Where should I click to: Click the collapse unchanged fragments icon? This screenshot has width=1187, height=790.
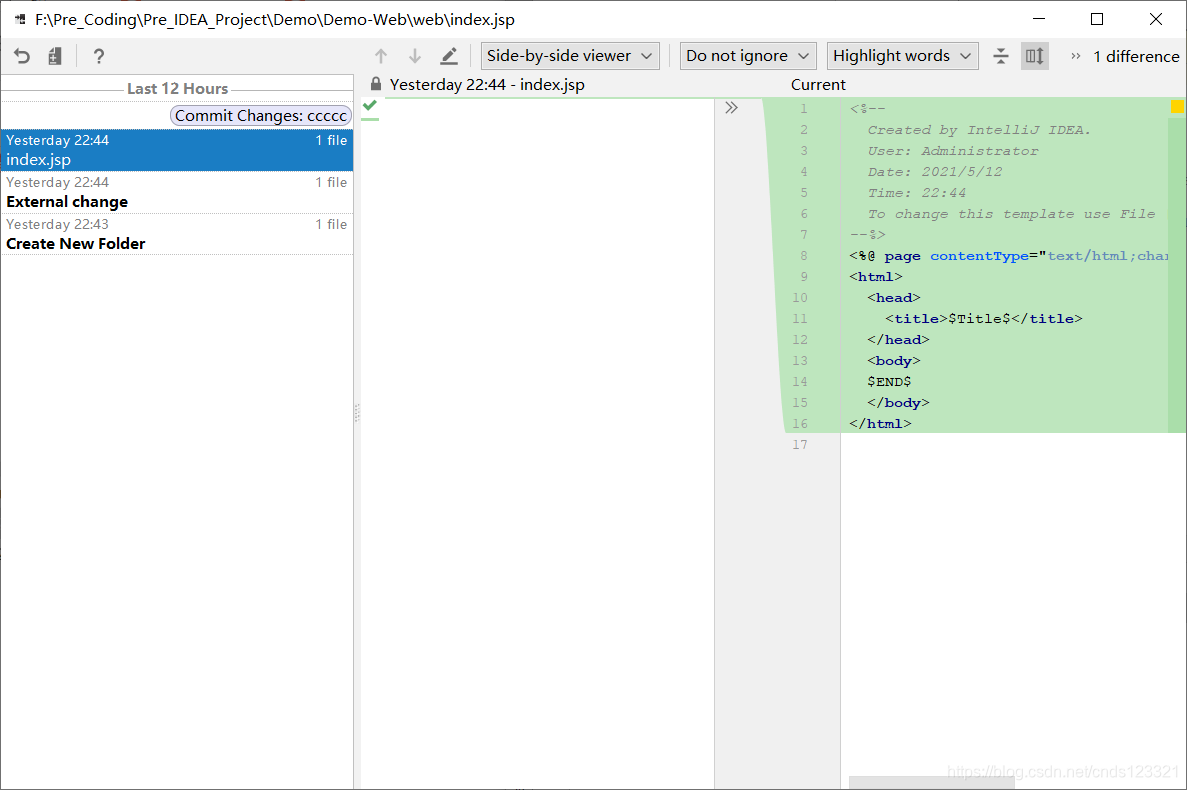click(x=1001, y=56)
